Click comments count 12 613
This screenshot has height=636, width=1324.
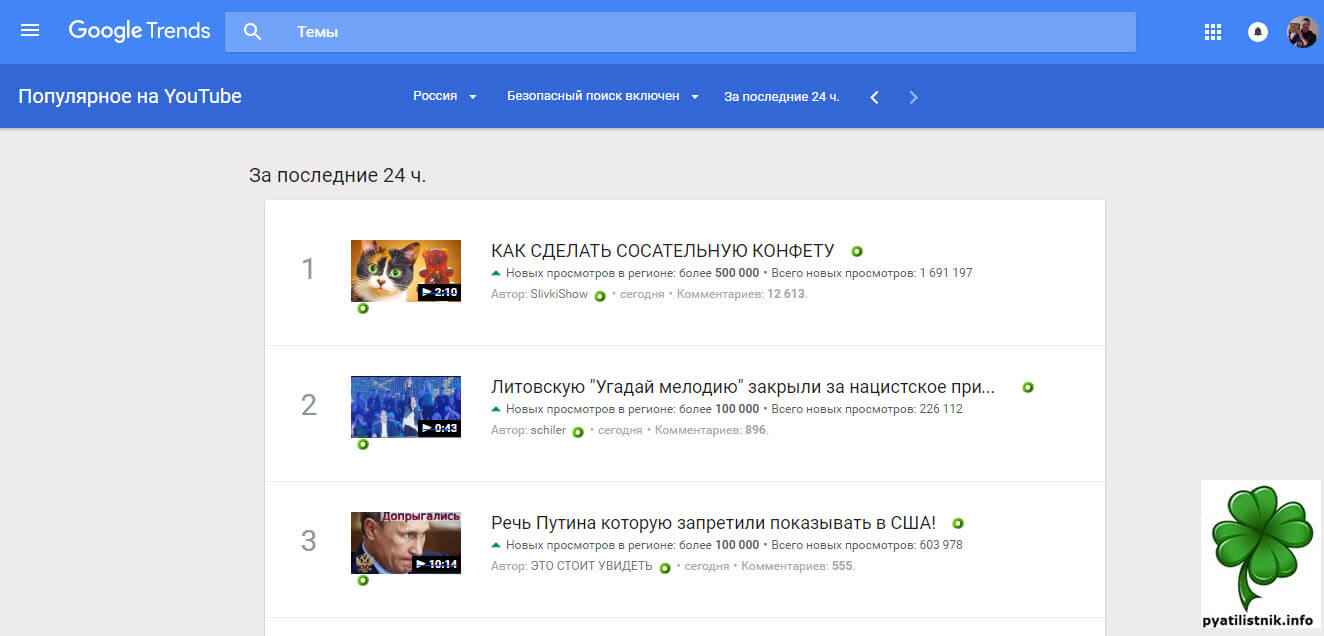click(786, 294)
